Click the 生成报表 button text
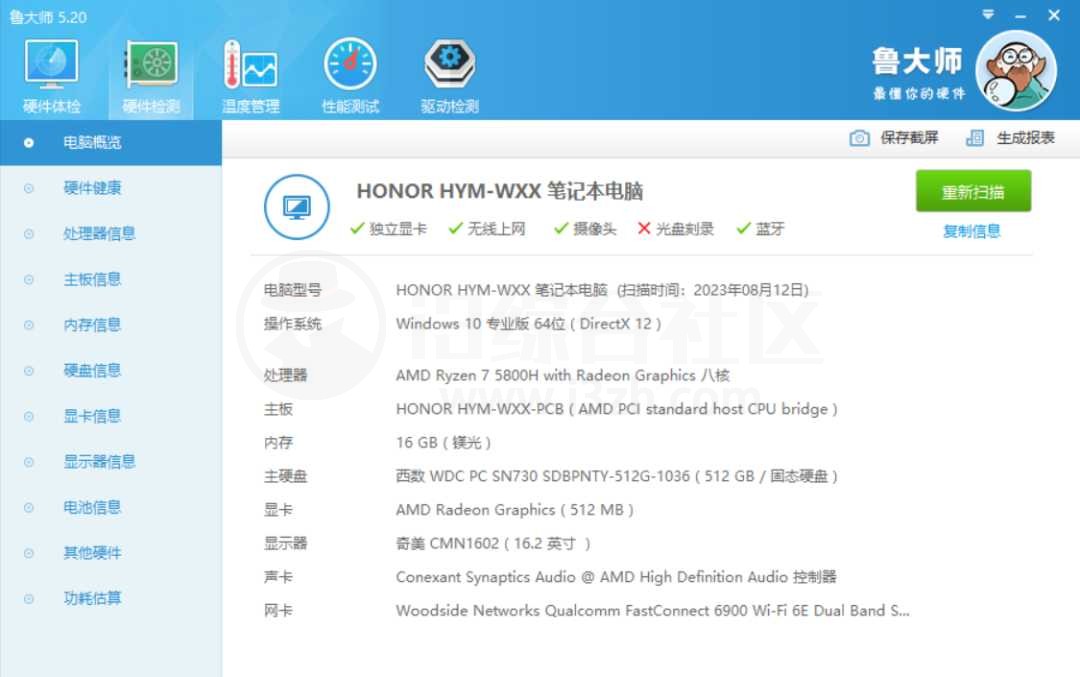Viewport: 1080px width, 677px height. pos(1026,138)
